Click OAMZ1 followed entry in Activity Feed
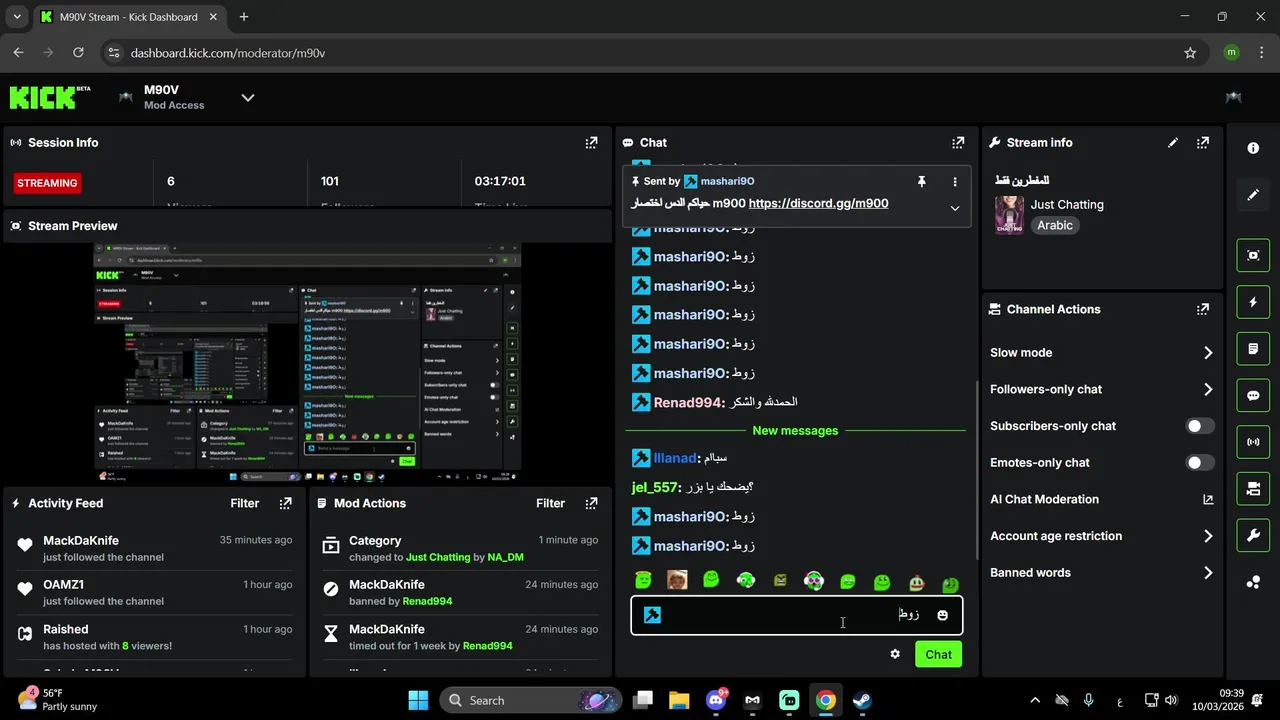 [x=154, y=592]
